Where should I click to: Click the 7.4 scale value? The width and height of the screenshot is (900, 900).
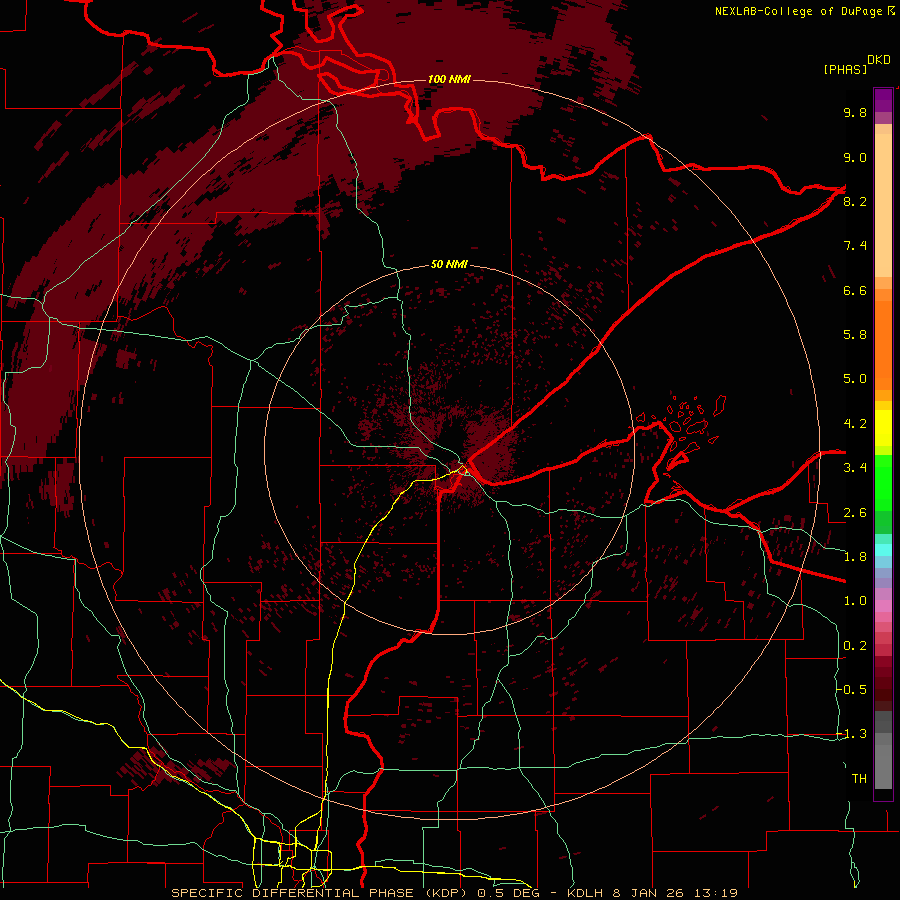[855, 246]
